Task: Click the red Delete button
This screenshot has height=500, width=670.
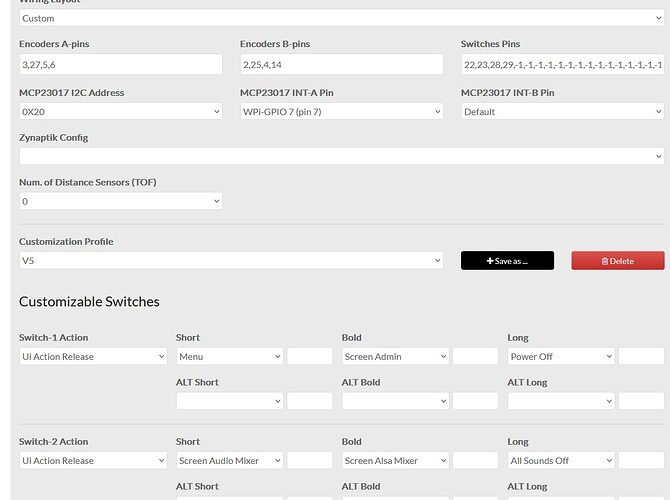Action: point(617,261)
